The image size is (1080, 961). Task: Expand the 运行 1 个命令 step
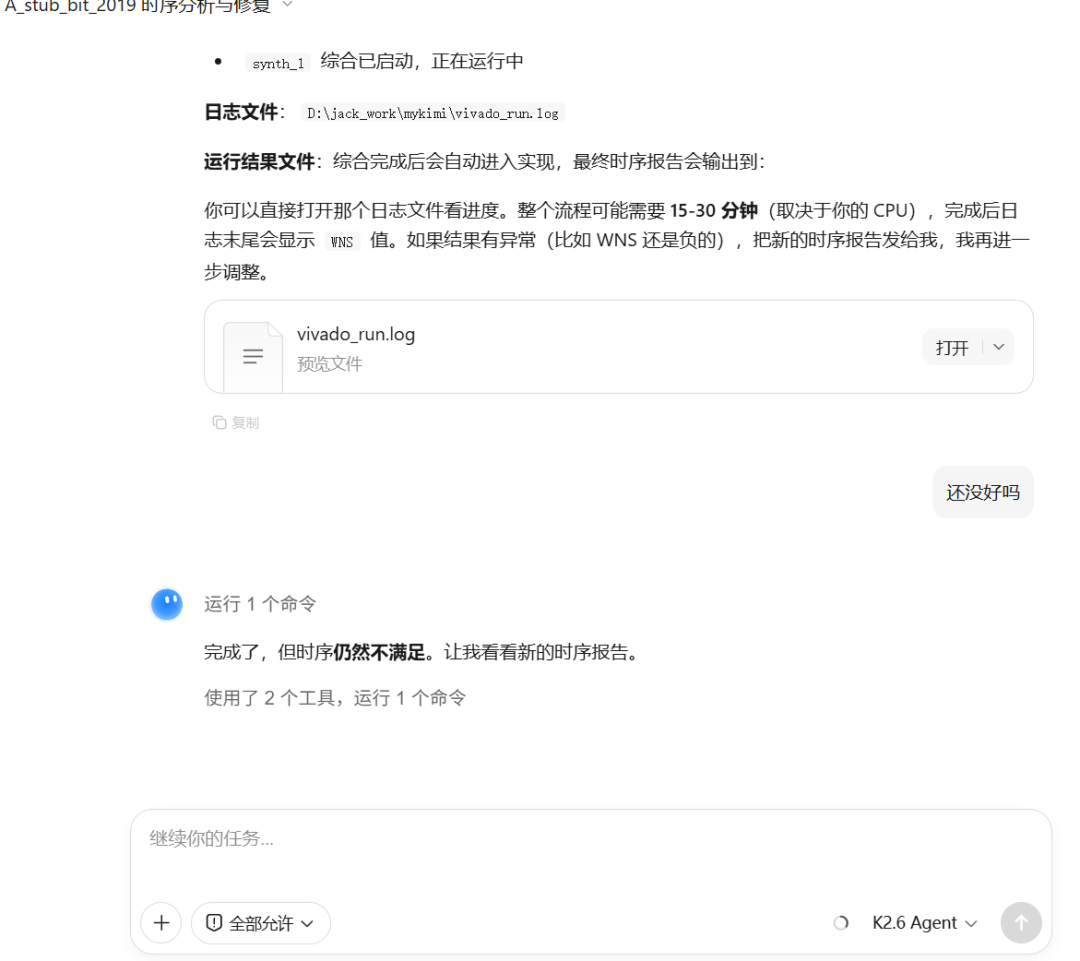pyautogui.click(x=260, y=604)
